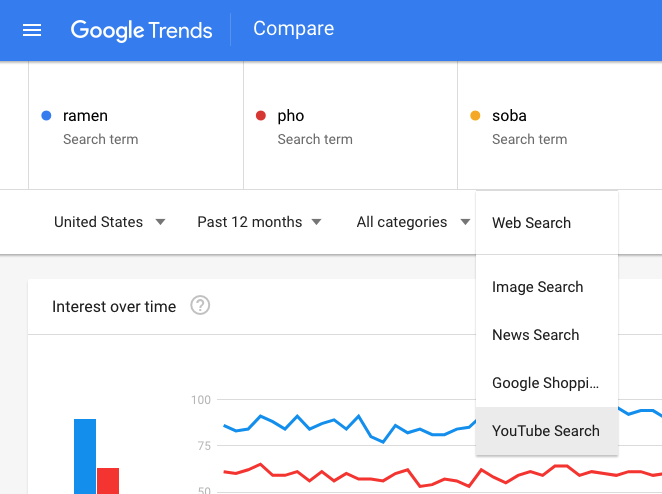Click the Google Trends logo

141,30
